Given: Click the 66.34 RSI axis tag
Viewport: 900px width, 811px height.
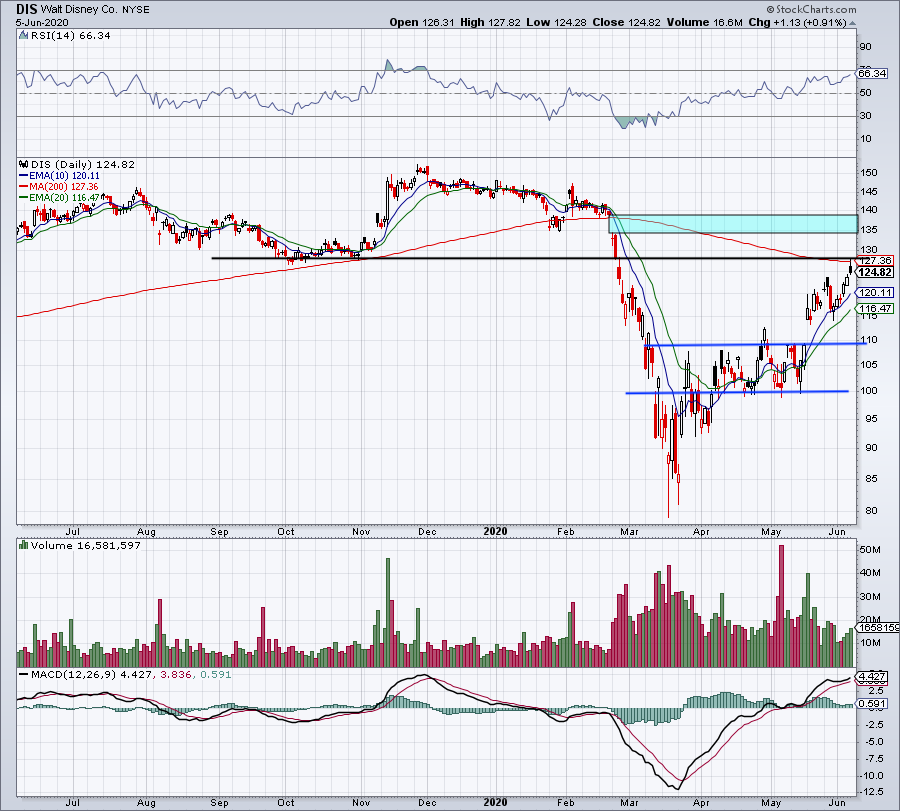Looking at the screenshot, I should pyautogui.click(x=872, y=73).
